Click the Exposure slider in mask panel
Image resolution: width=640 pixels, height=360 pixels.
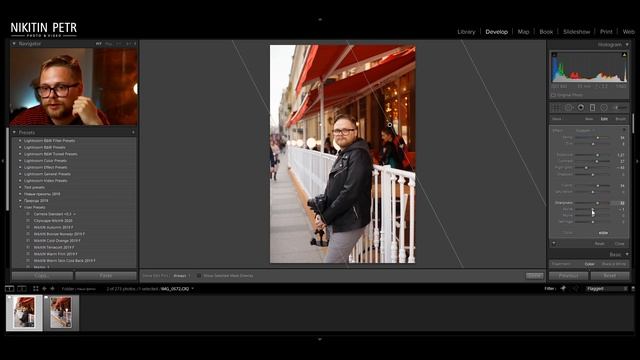point(592,155)
